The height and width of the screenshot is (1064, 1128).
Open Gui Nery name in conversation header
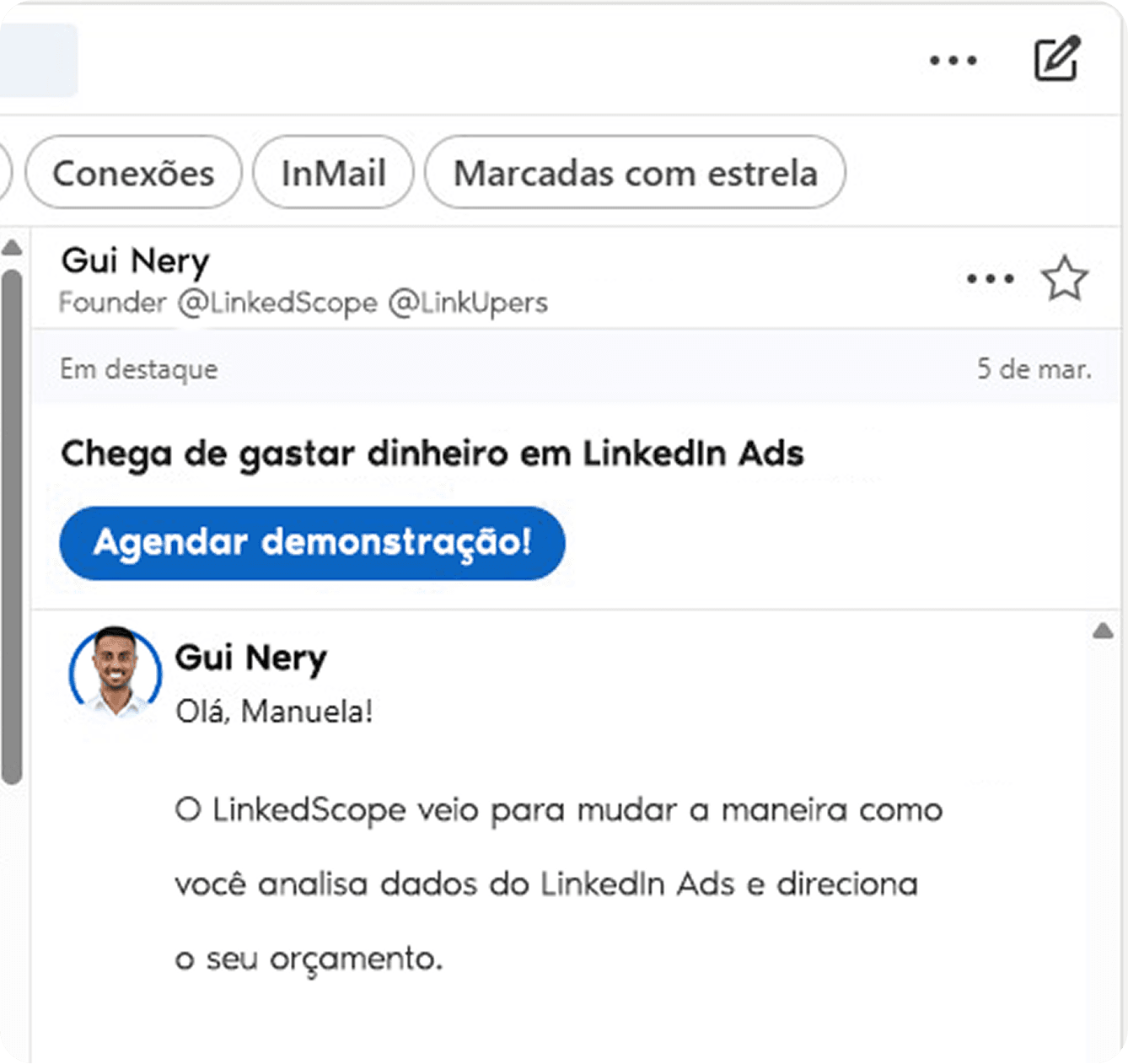tap(136, 261)
